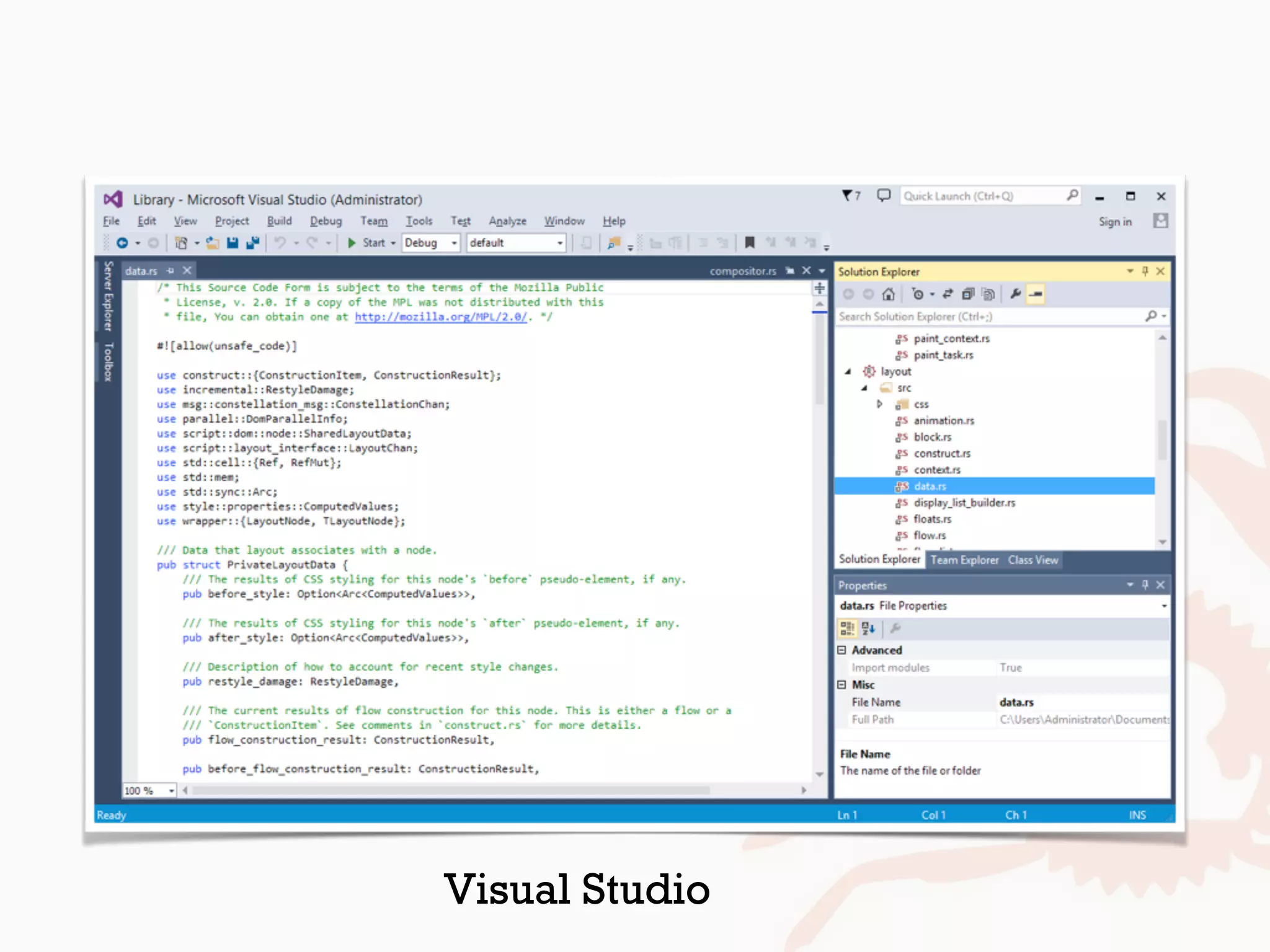Toggle auto-hide pin on the Solution Explorer panel
The image size is (1270, 952).
coord(1145,271)
